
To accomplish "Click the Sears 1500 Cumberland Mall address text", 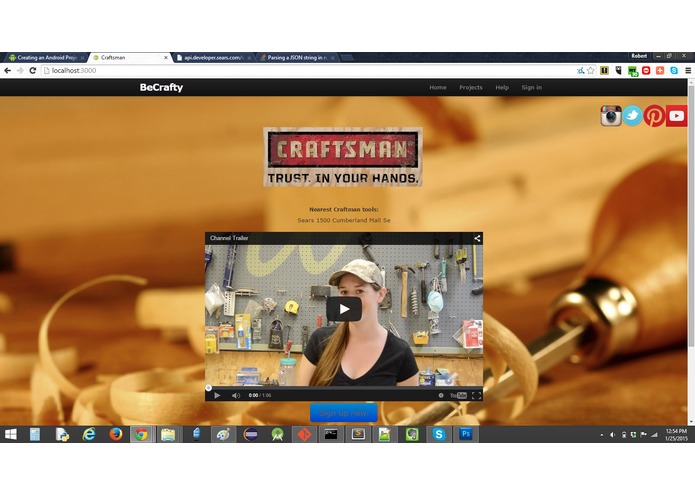I will tap(344, 220).
